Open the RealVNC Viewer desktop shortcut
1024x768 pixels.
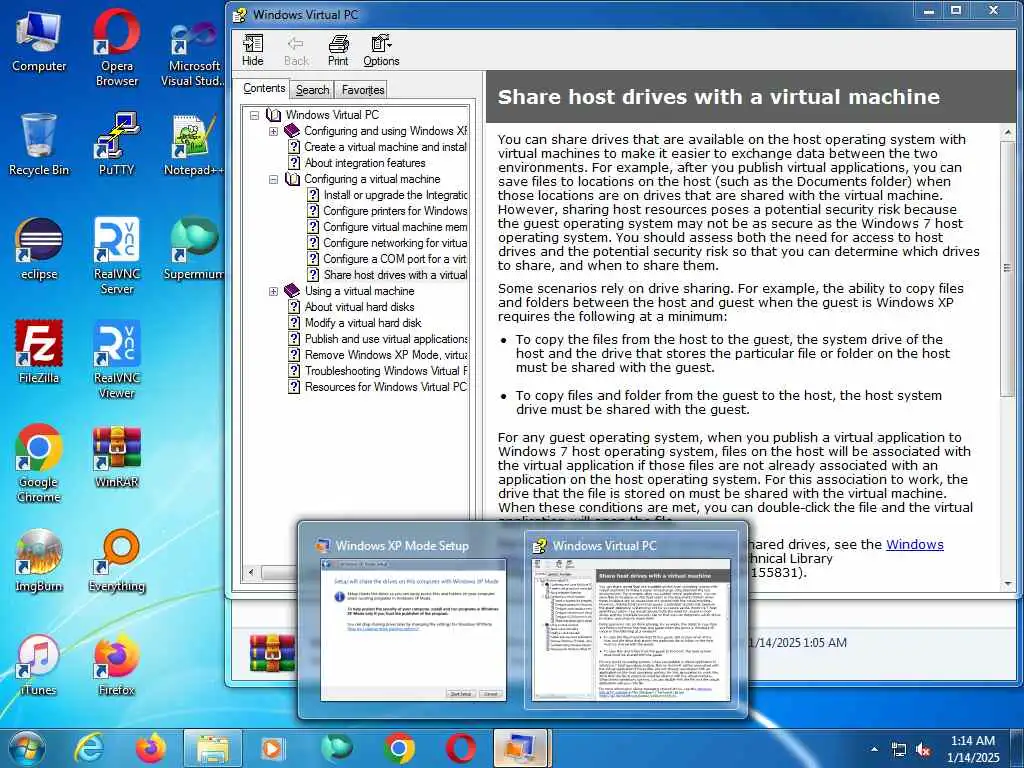point(116,359)
